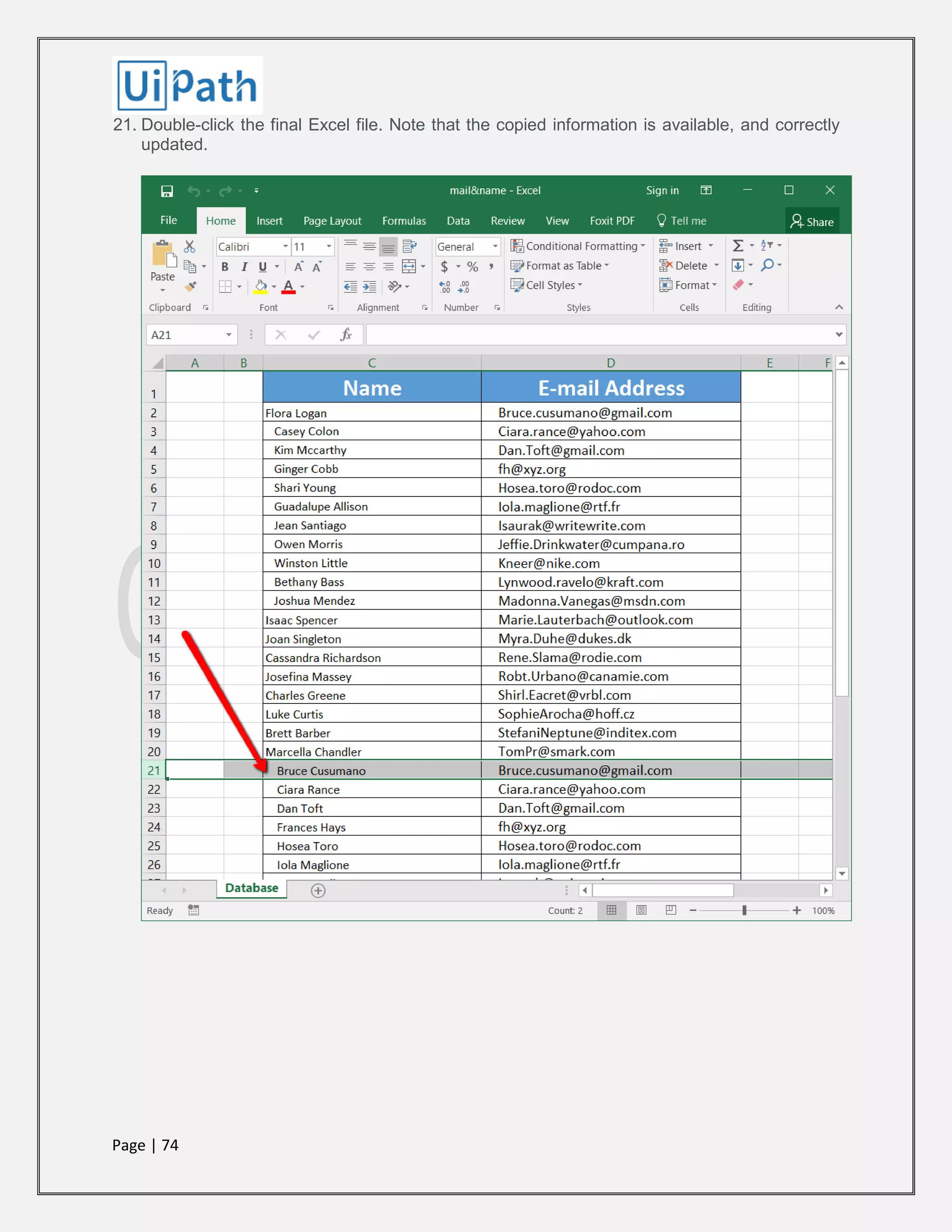
Task: Expand Cell Styles menu
Action: (x=547, y=285)
